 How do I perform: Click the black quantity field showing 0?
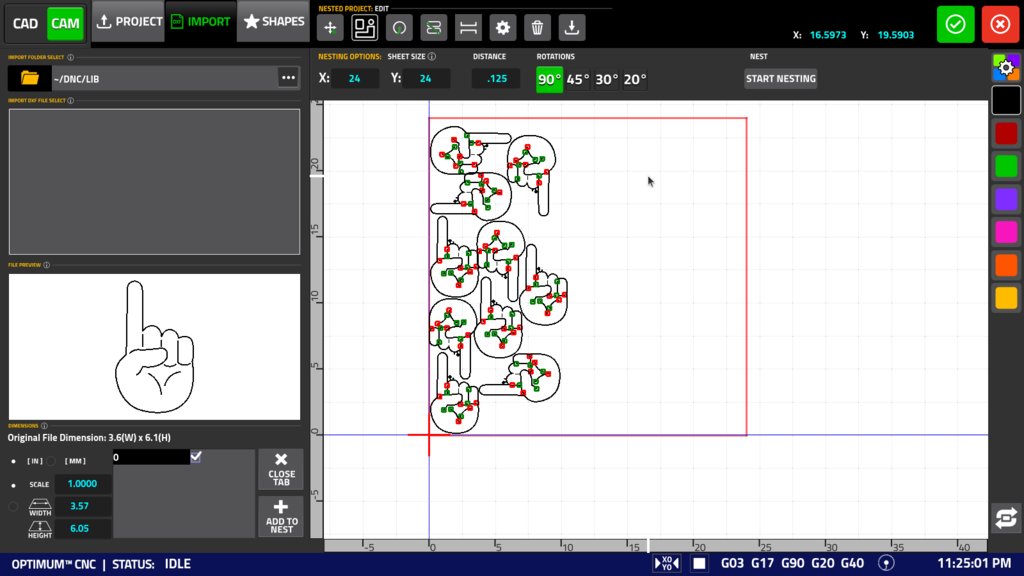[x=151, y=457]
